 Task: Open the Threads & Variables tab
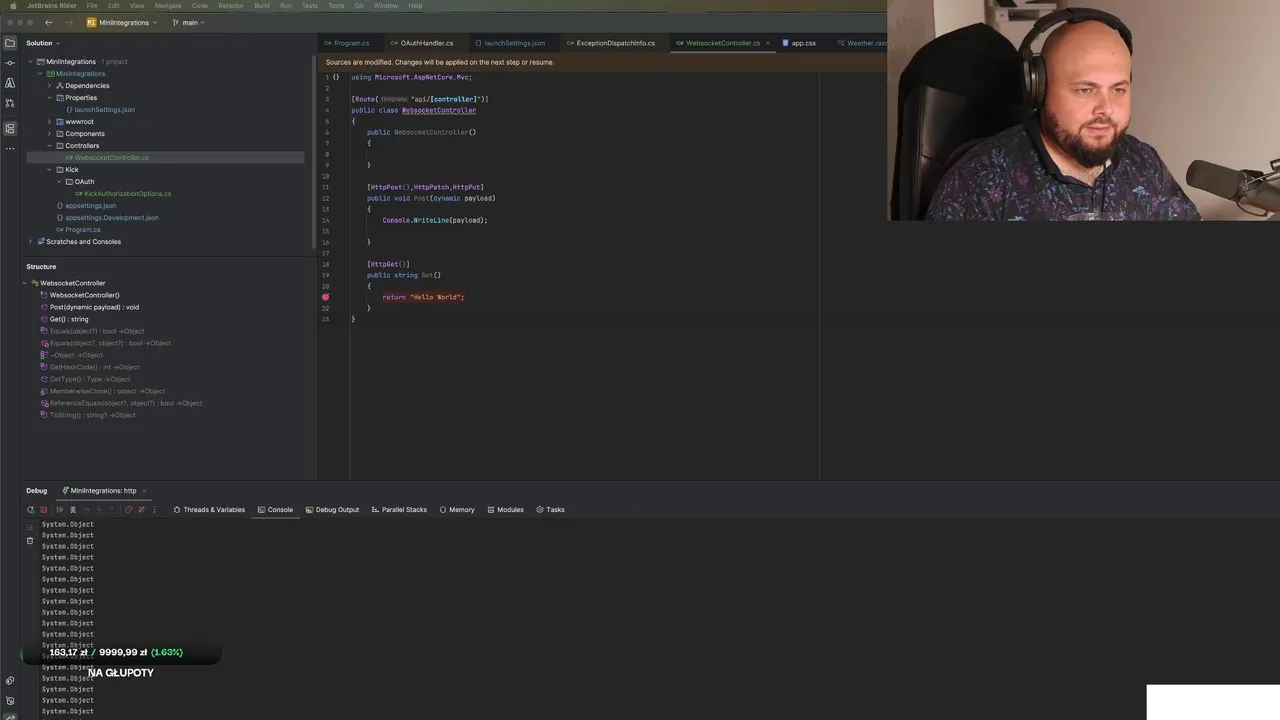coord(209,510)
